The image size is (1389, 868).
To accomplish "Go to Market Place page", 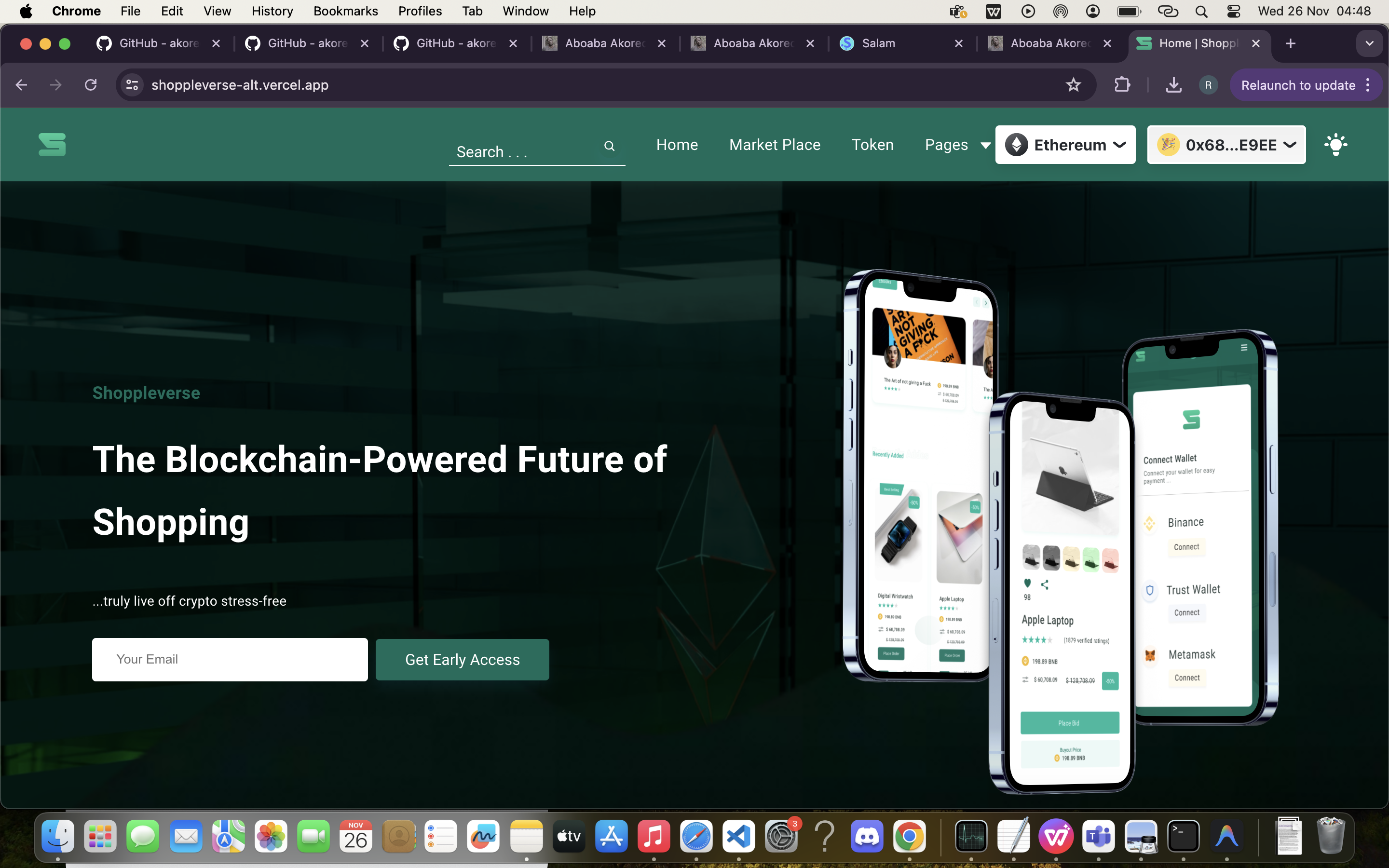I will click(774, 145).
